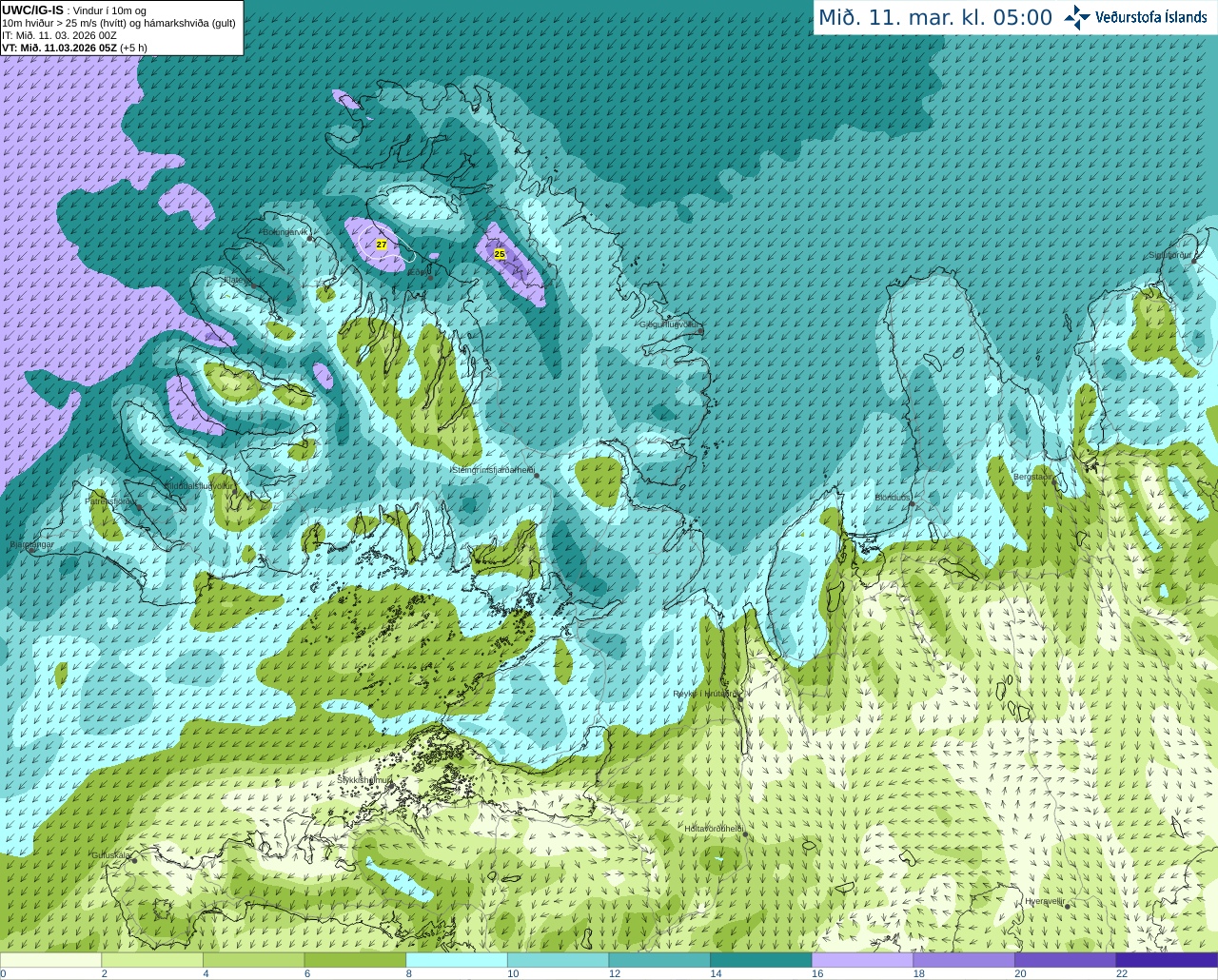Select the Gjögurflugvöllur station dot
The width and height of the screenshot is (1218, 980).
point(700,330)
